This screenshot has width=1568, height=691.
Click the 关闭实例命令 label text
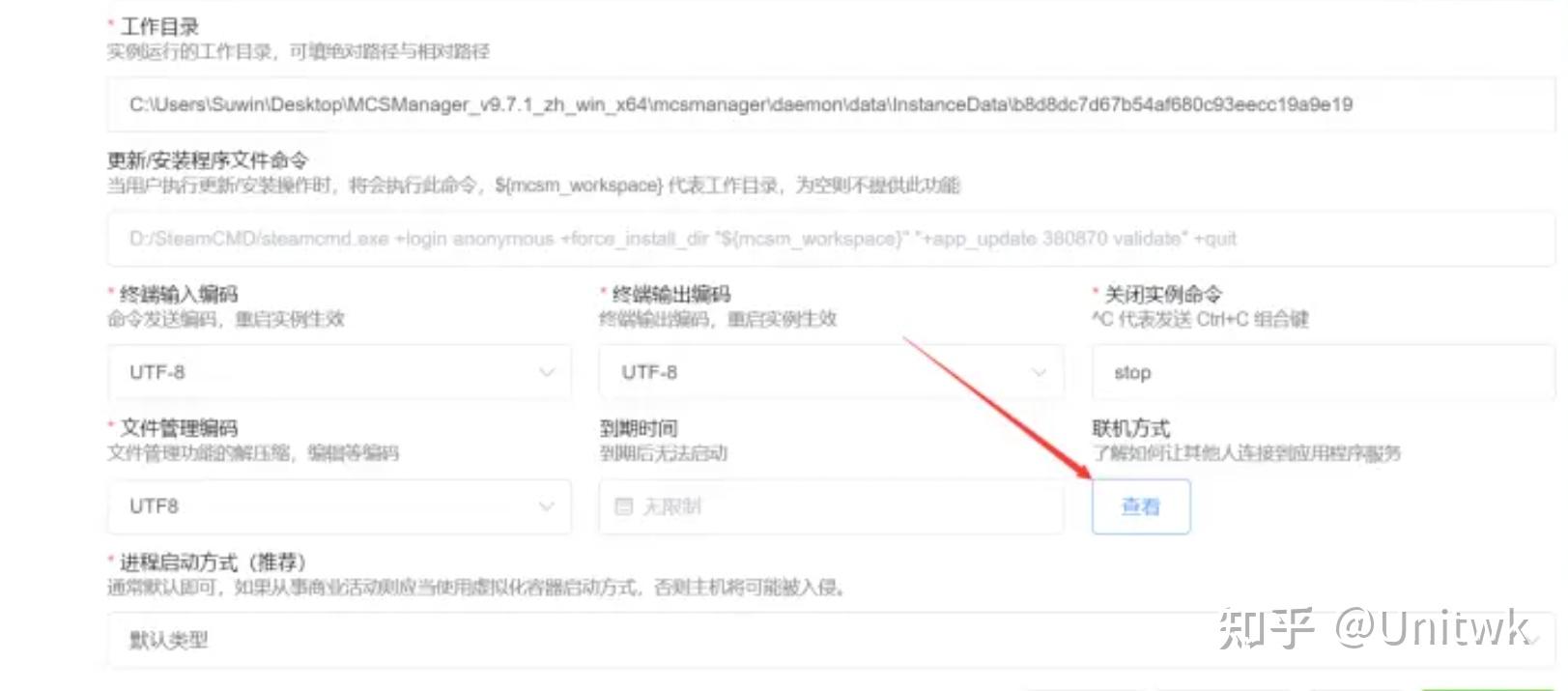click(1163, 294)
